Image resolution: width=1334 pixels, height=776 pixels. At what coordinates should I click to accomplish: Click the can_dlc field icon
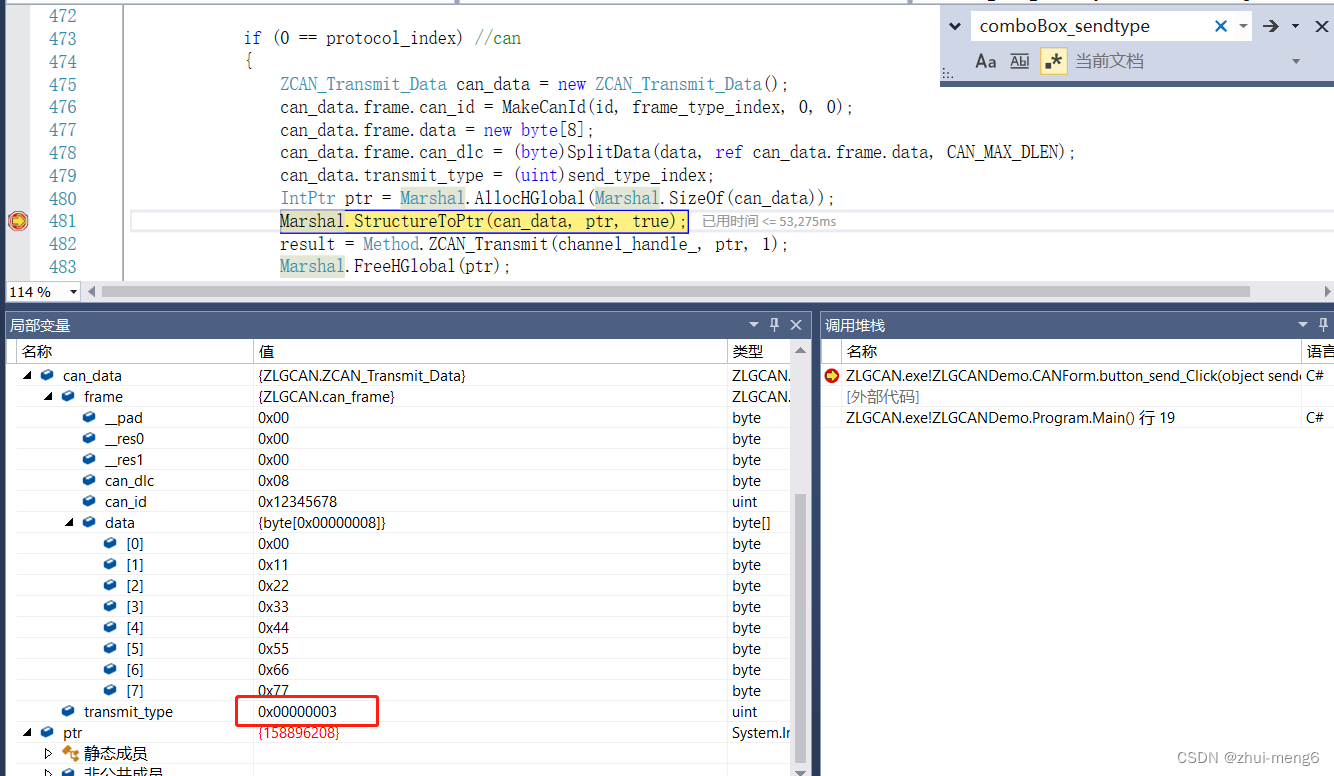coord(89,481)
